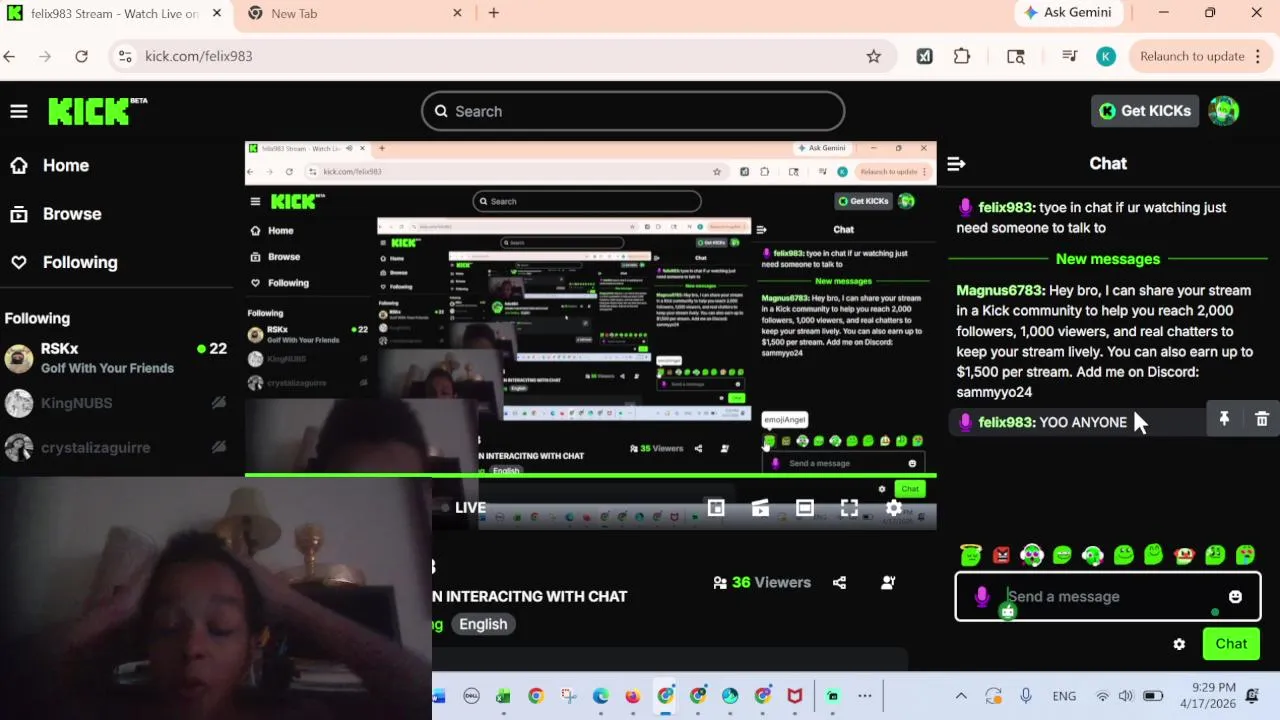The width and height of the screenshot is (1280, 720).
Task: Open Excel from the taskbar
Action: (x=503, y=696)
